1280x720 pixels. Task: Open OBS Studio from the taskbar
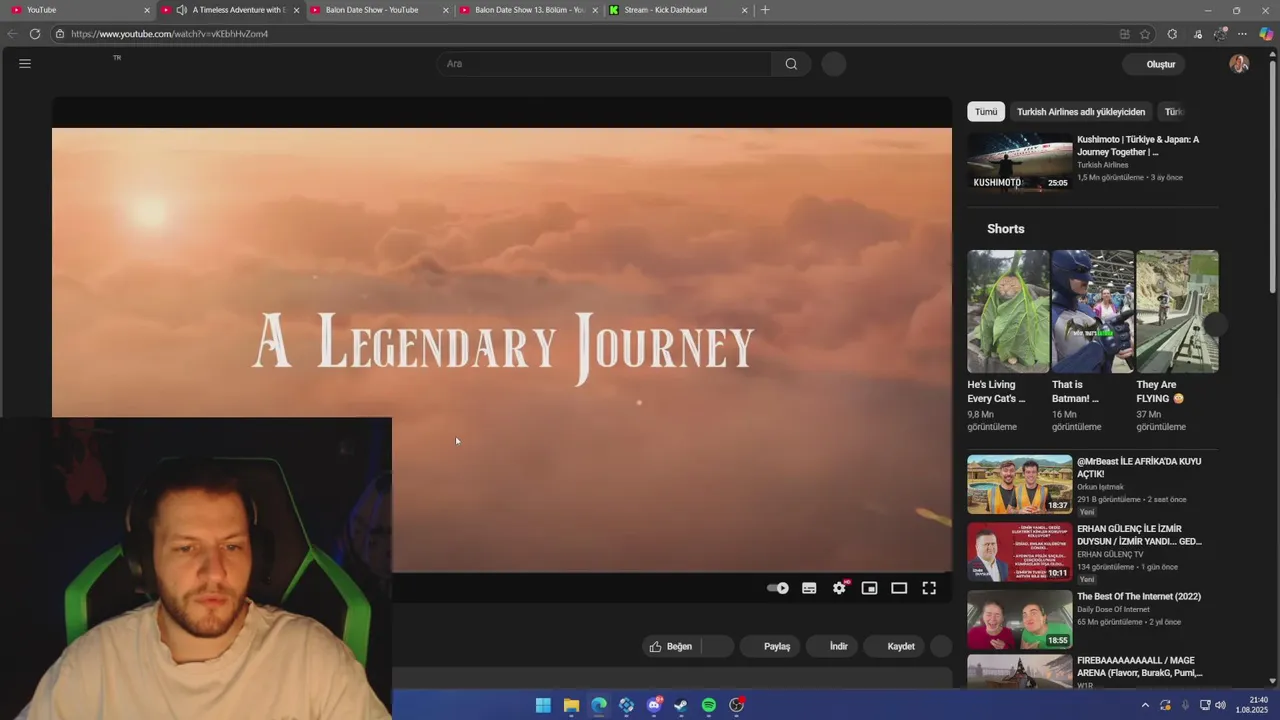point(737,705)
